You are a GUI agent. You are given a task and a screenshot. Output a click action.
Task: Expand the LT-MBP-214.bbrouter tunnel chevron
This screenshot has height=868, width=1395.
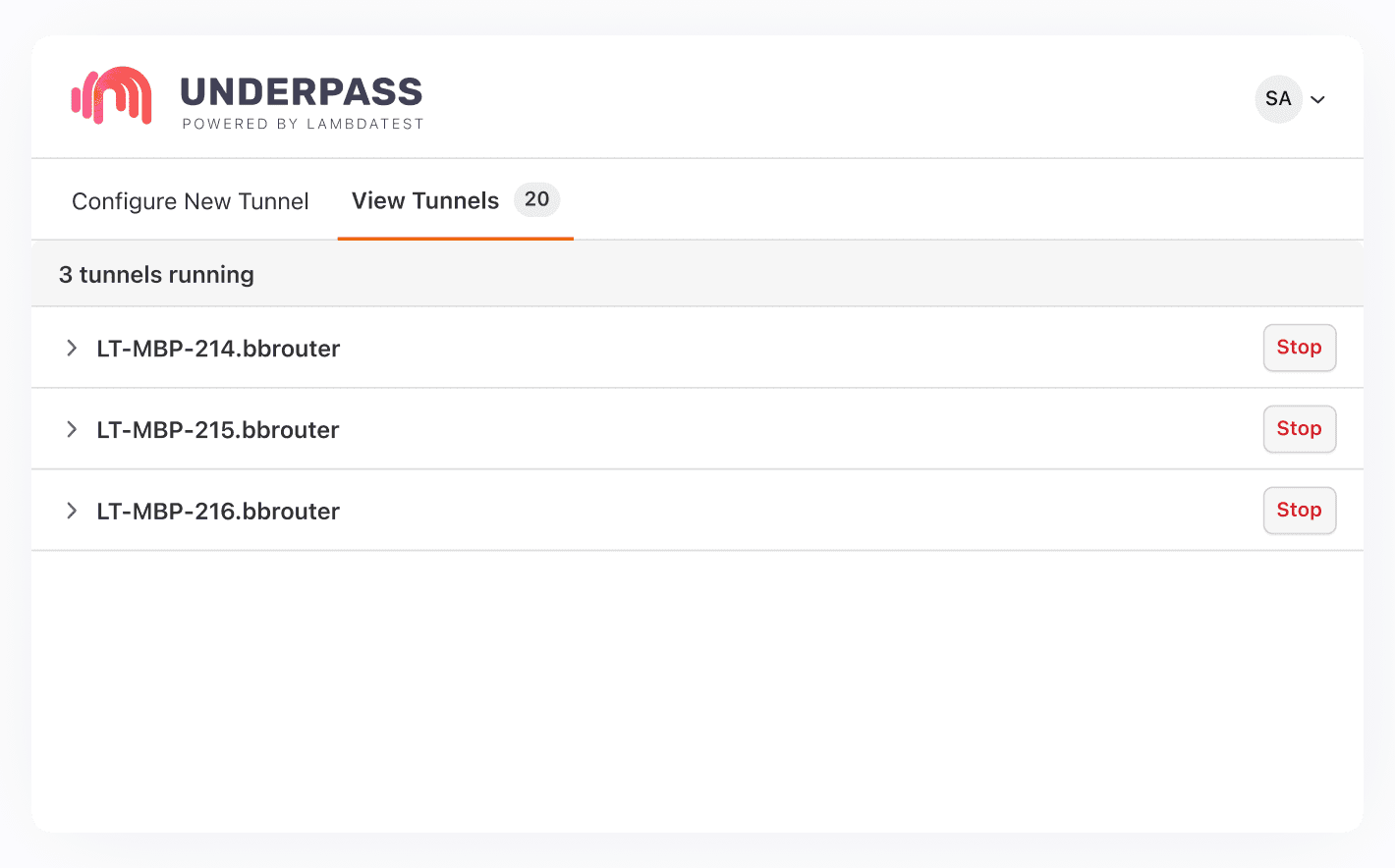tap(72, 348)
